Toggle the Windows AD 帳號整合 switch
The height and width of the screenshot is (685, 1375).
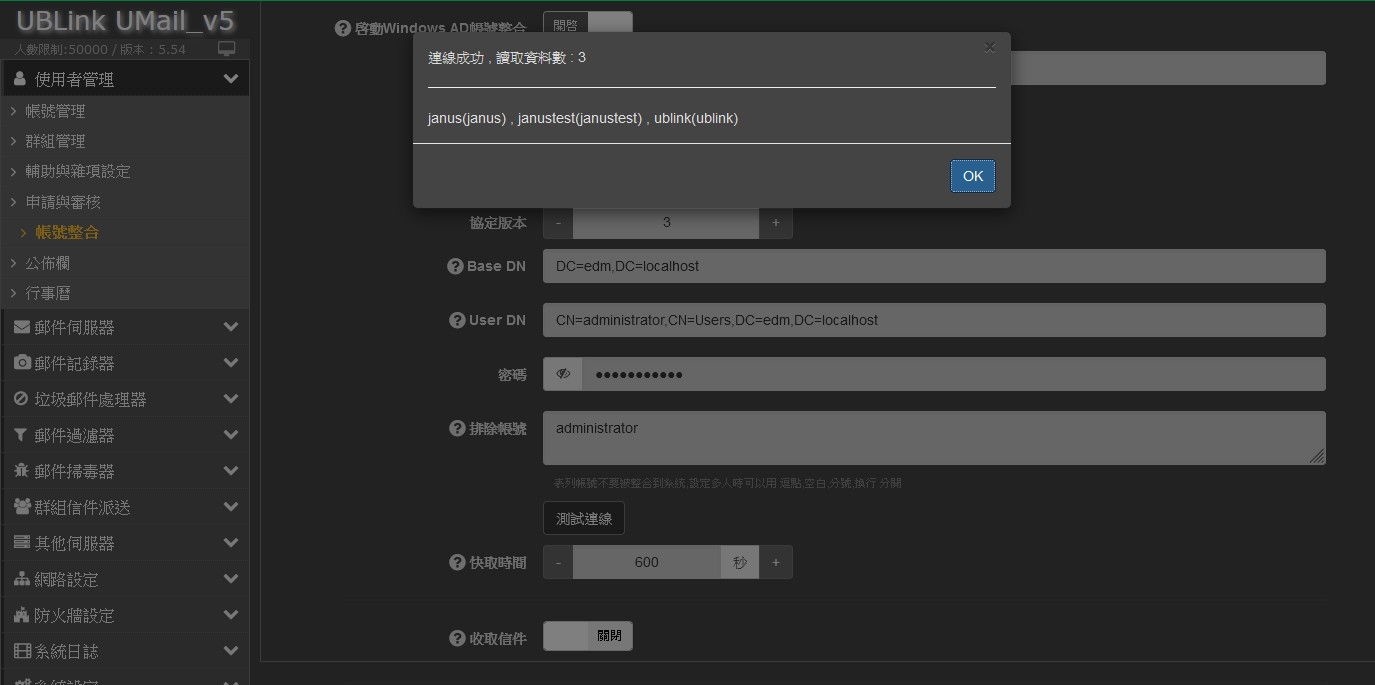click(x=588, y=26)
